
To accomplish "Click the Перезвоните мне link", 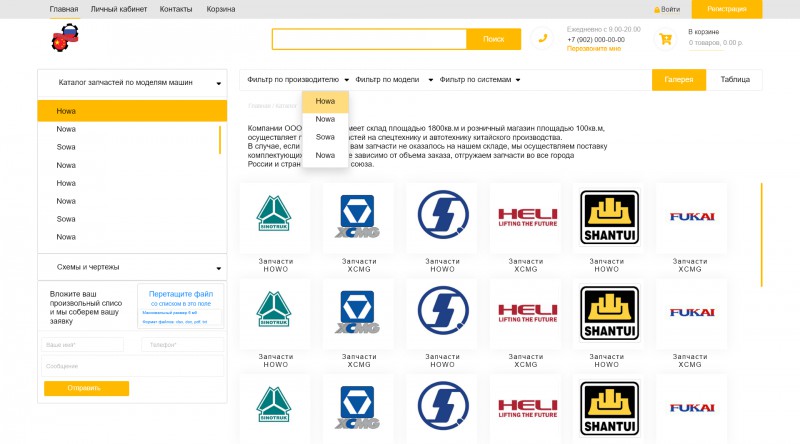I will (x=593, y=48).
